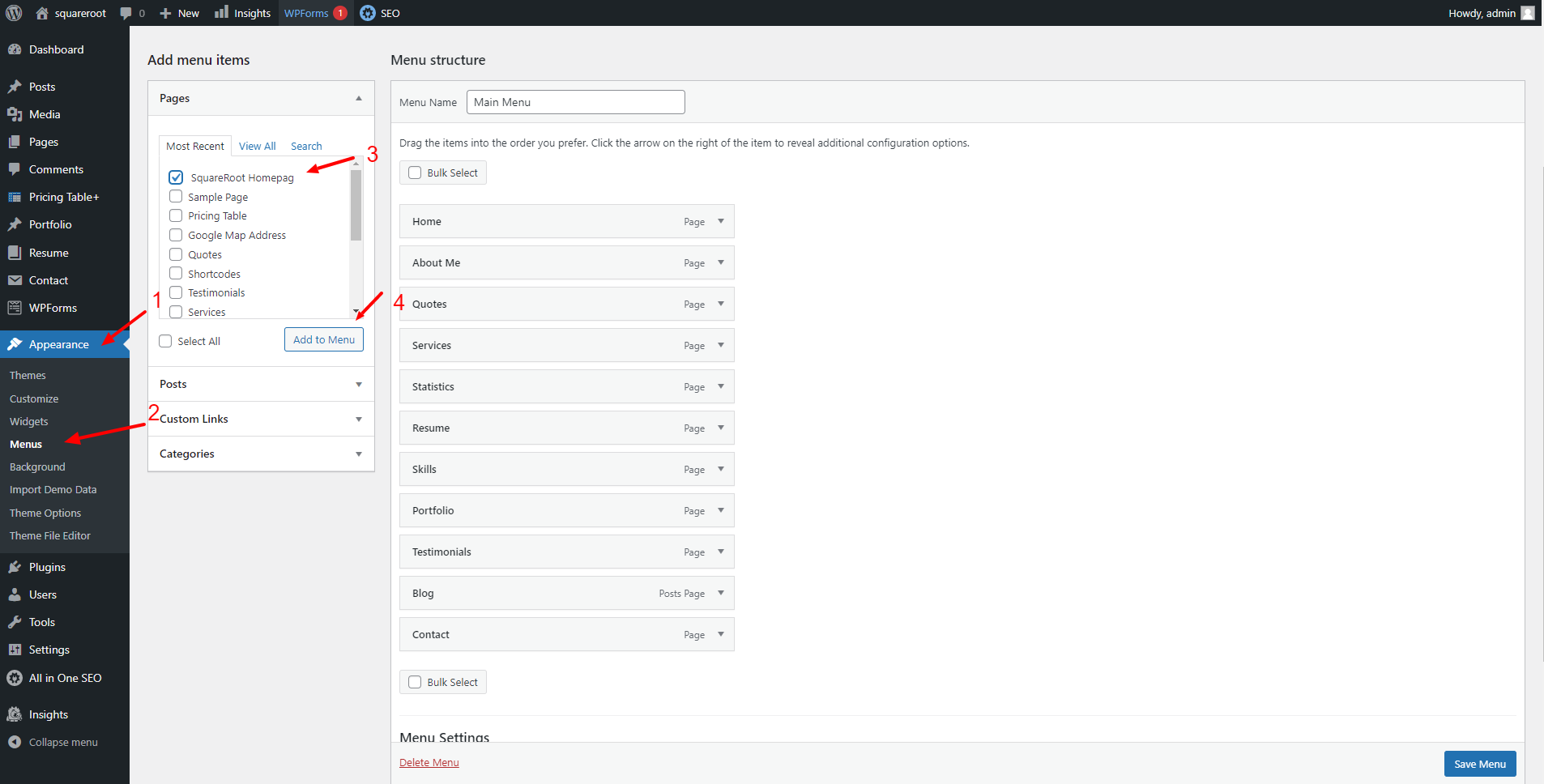Click the SEO gear icon in admin bar
Screen dimensions: 1544x784
[368, 13]
